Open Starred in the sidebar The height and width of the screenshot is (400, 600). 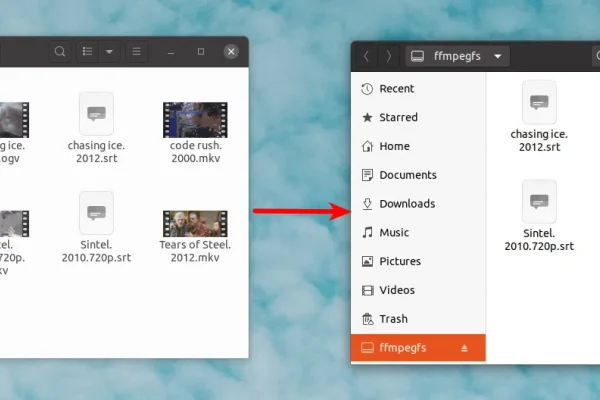click(x=418, y=118)
